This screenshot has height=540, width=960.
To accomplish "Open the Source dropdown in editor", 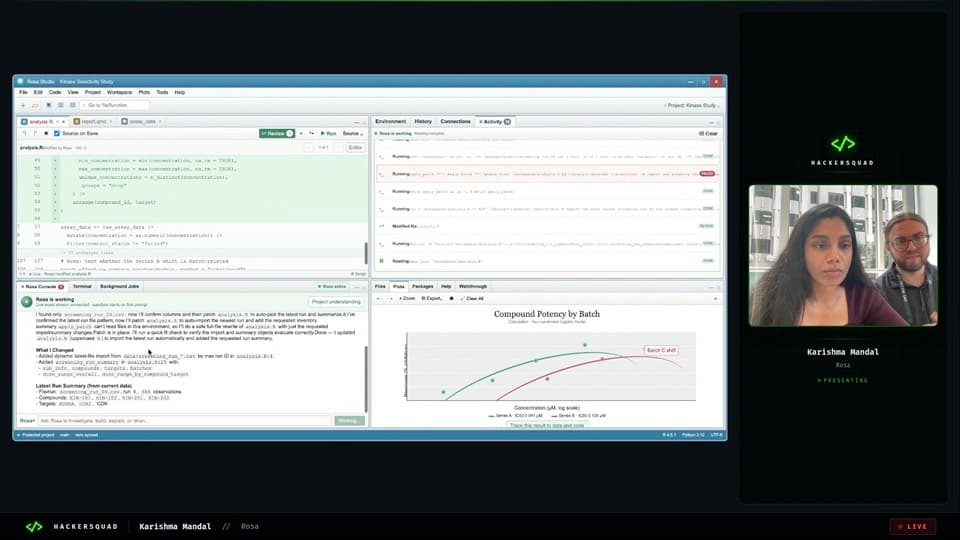I will [353, 133].
